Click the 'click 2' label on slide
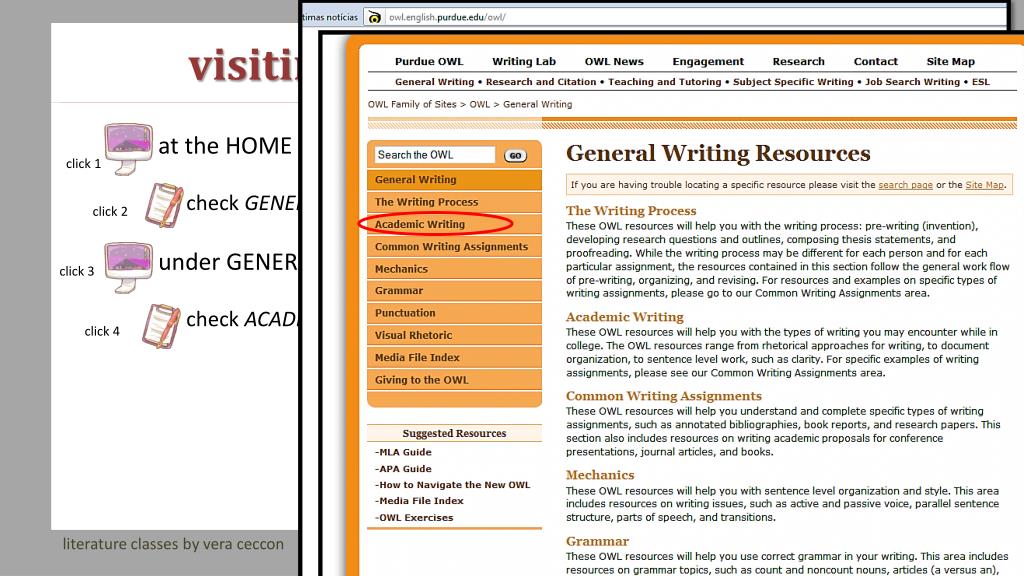Screen dimensions: 1024x576 (110, 212)
